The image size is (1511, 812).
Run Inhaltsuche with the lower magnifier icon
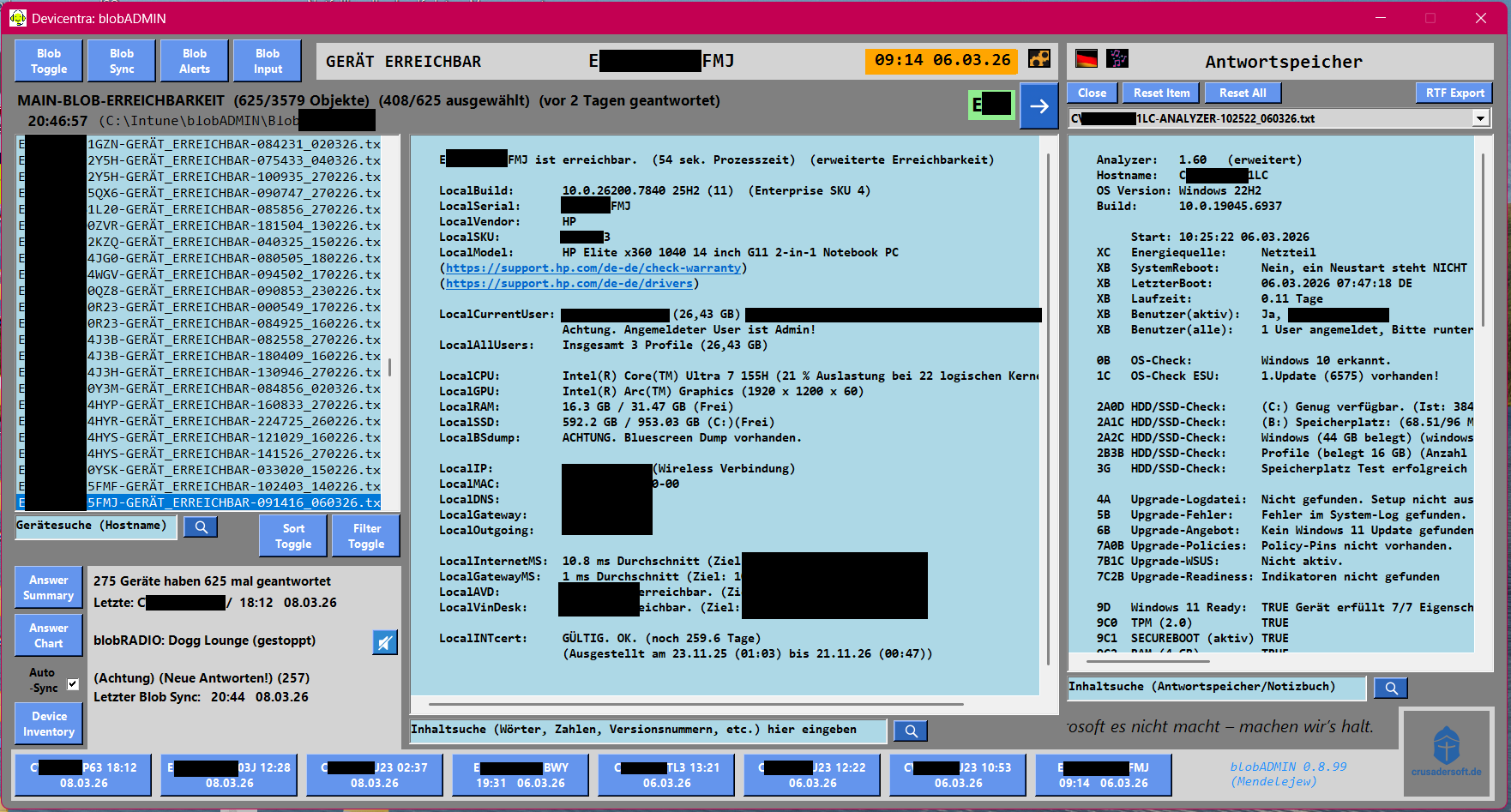click(x=910, y=731)
